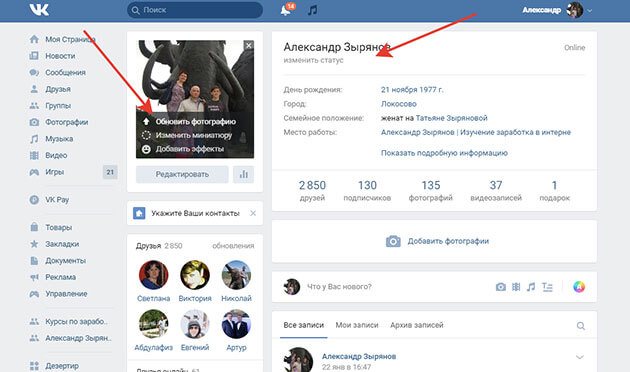Switch to the Все записи tab
630x372 pixels.
[304, 325]
